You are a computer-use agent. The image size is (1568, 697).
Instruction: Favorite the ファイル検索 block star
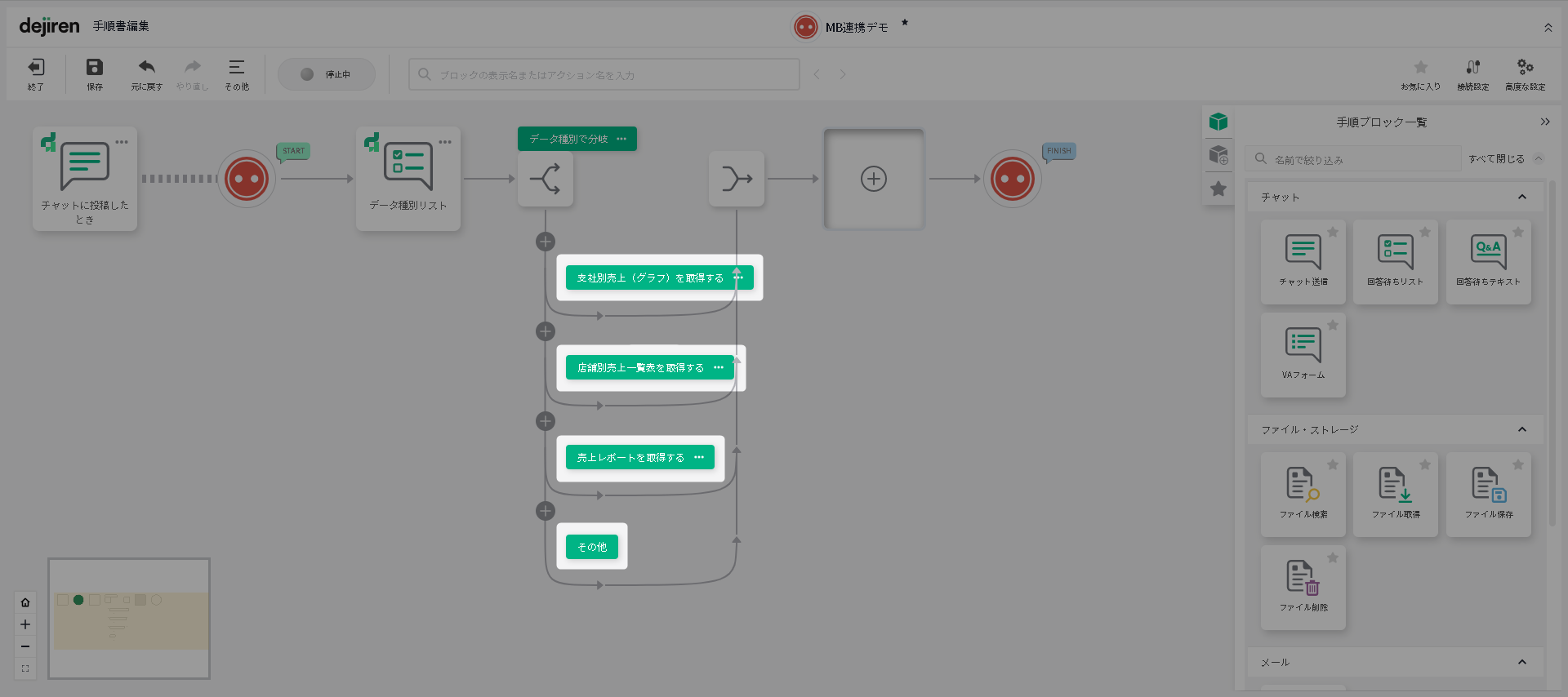pos(1333,464)
